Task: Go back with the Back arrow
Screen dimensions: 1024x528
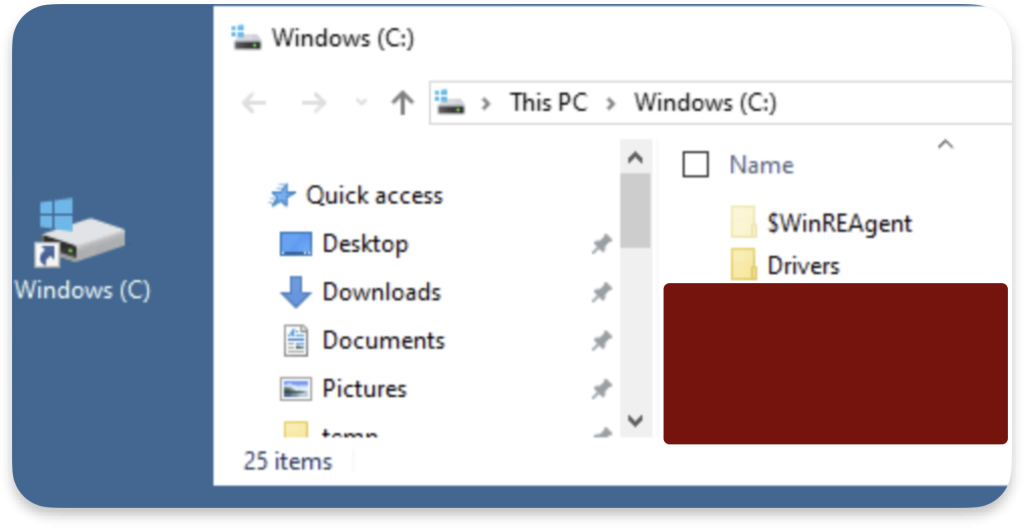Action: click(254, 103)
